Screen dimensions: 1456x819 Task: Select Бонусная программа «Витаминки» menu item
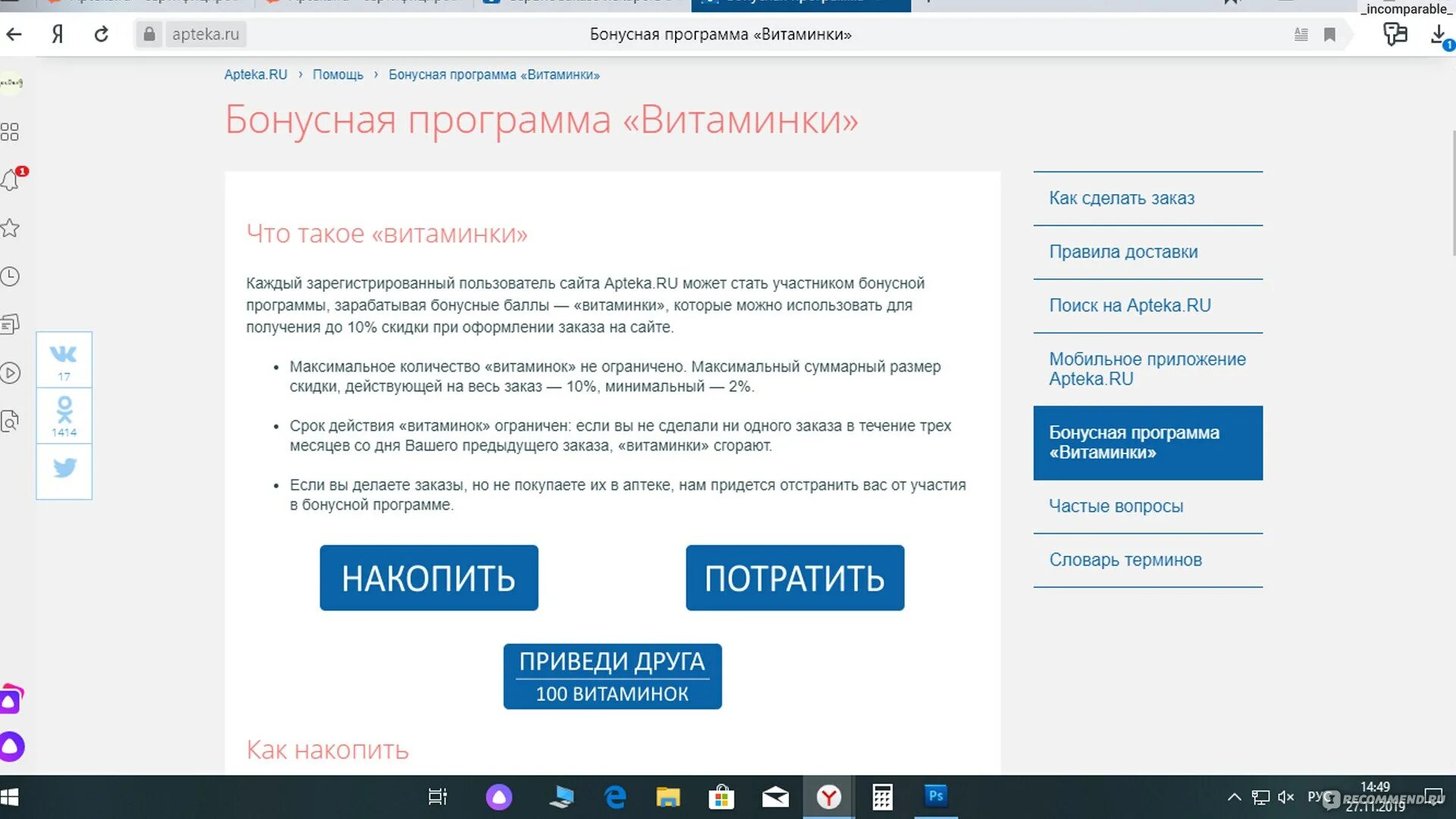pos(1147,443)
